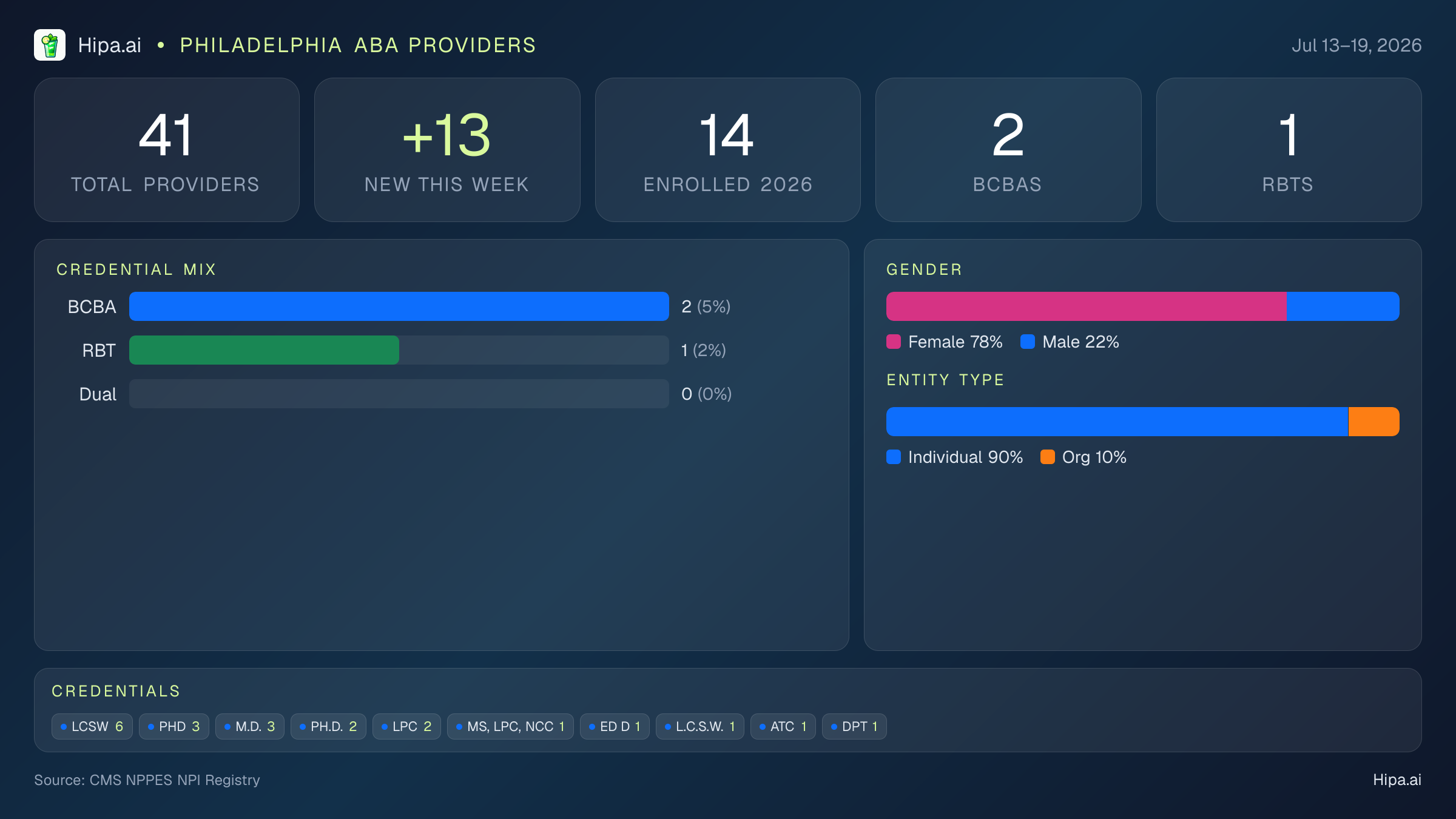This screenshot has height=819, width=1456.
Task: Click the Hipa.ai cup logo icon
Action: point(50,45)
